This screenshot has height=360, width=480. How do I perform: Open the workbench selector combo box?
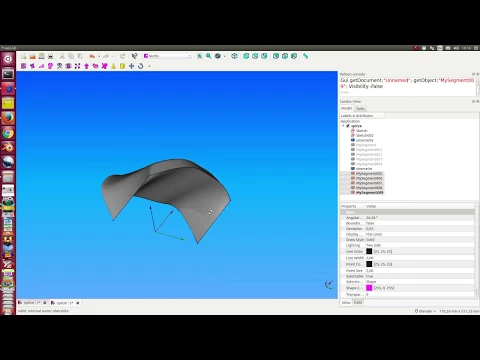[x=167, y=56]
